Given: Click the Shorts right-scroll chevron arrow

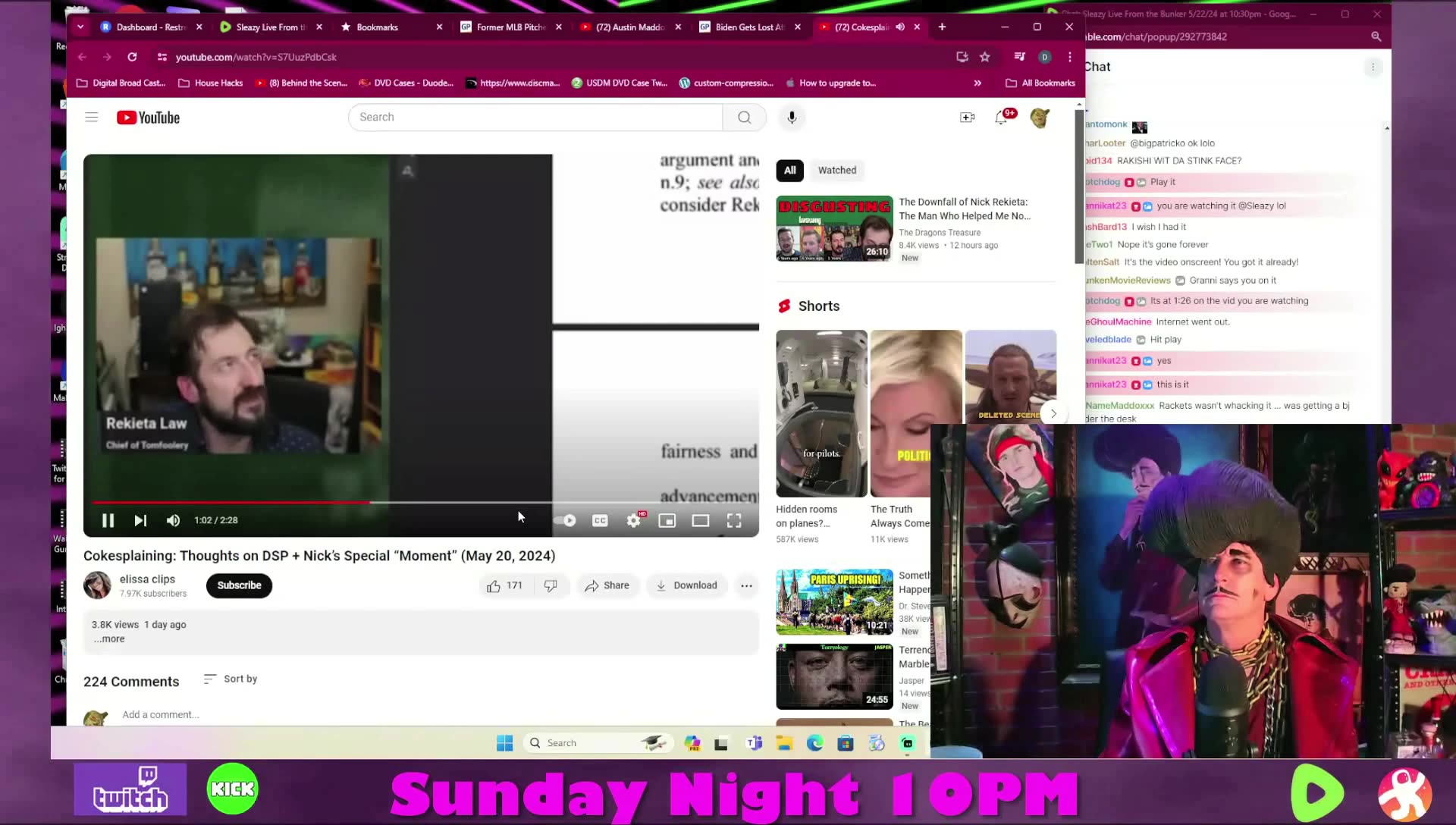Looking at the screenshot, I should (1053, 413).
